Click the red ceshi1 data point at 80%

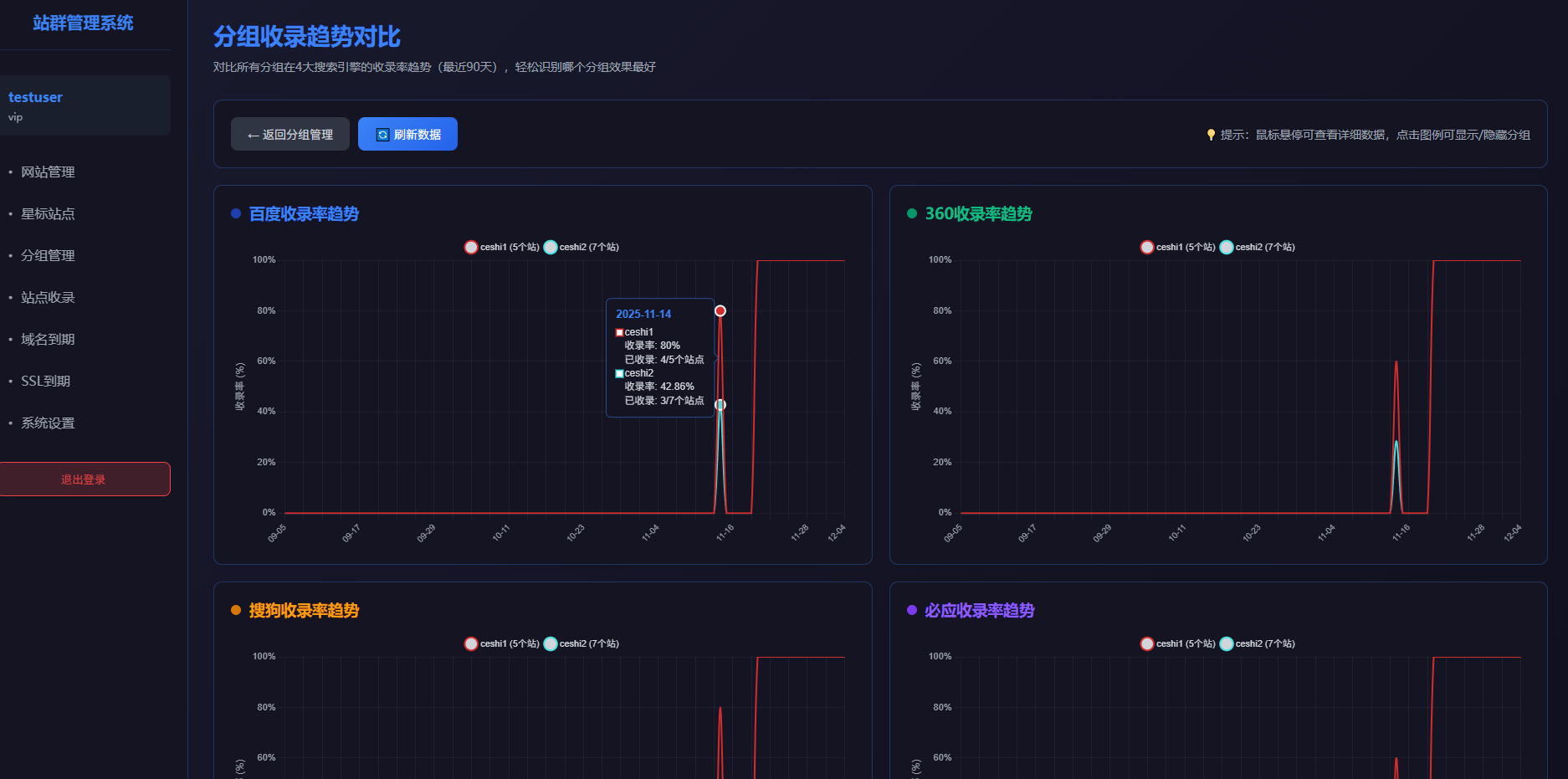click(720, 311)
